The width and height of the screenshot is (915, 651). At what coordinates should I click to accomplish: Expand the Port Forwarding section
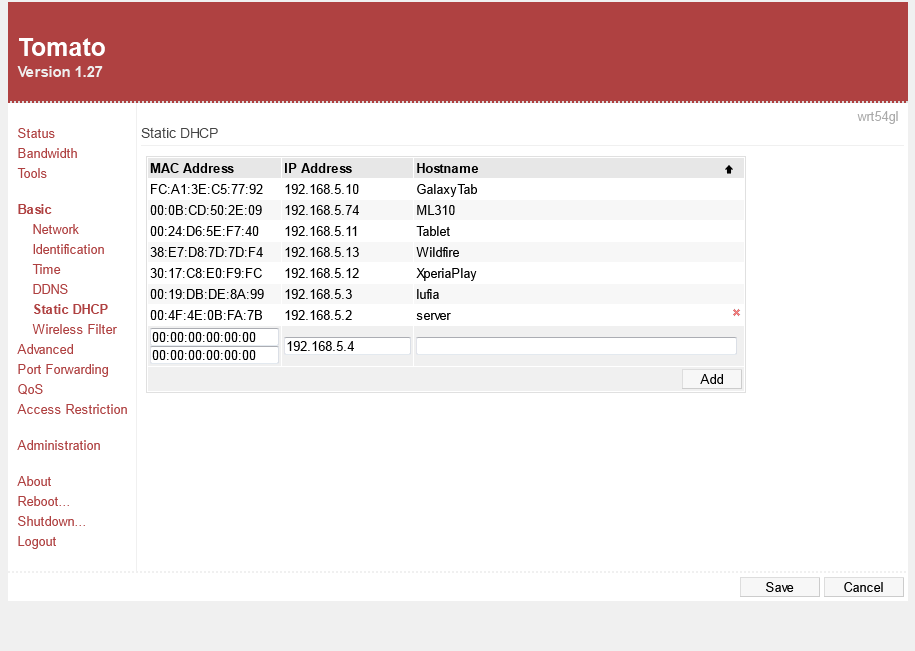(62, 369)
